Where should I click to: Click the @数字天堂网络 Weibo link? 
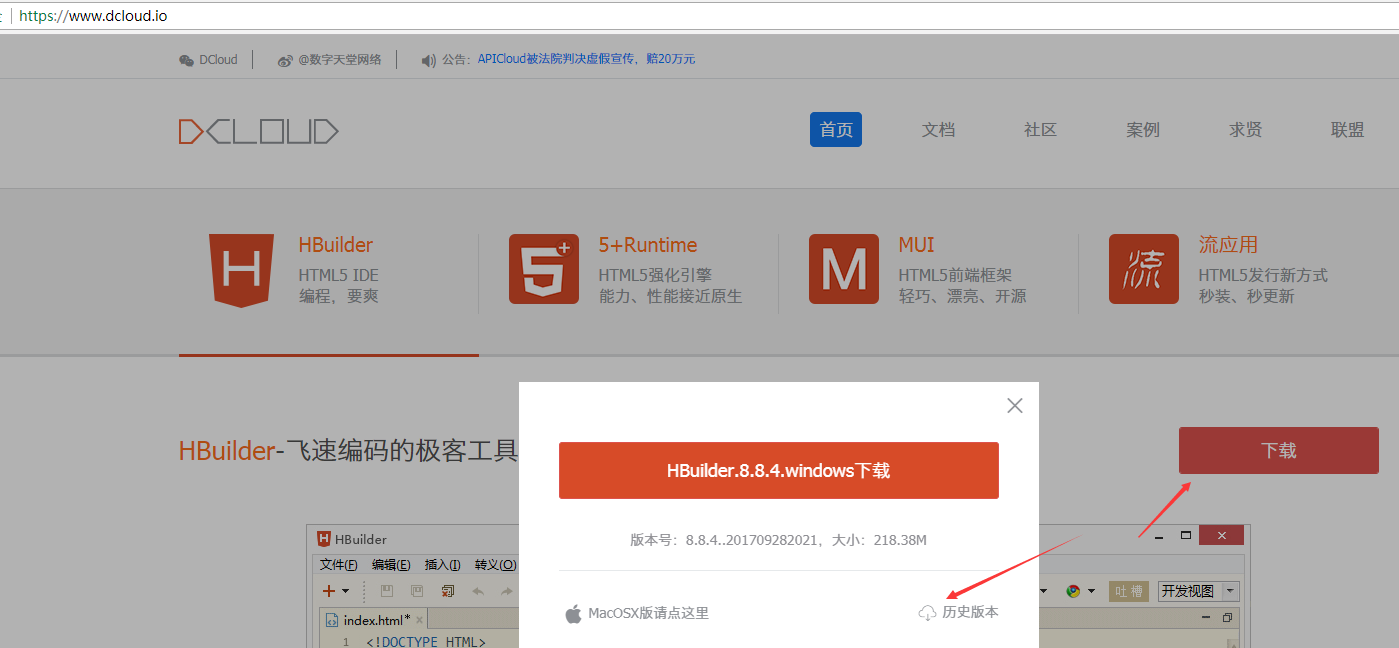340,60
